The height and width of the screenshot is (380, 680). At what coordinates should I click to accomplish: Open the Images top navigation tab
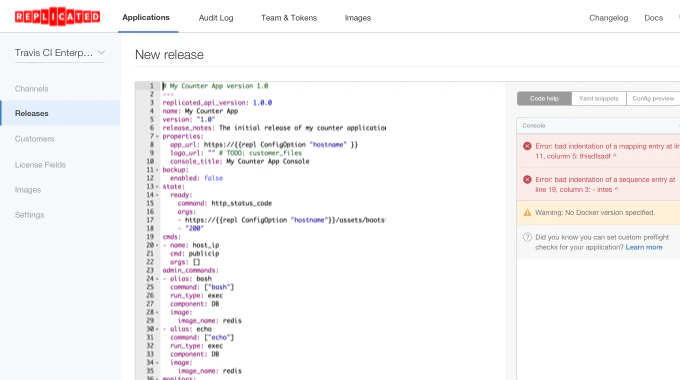[358, 18]
